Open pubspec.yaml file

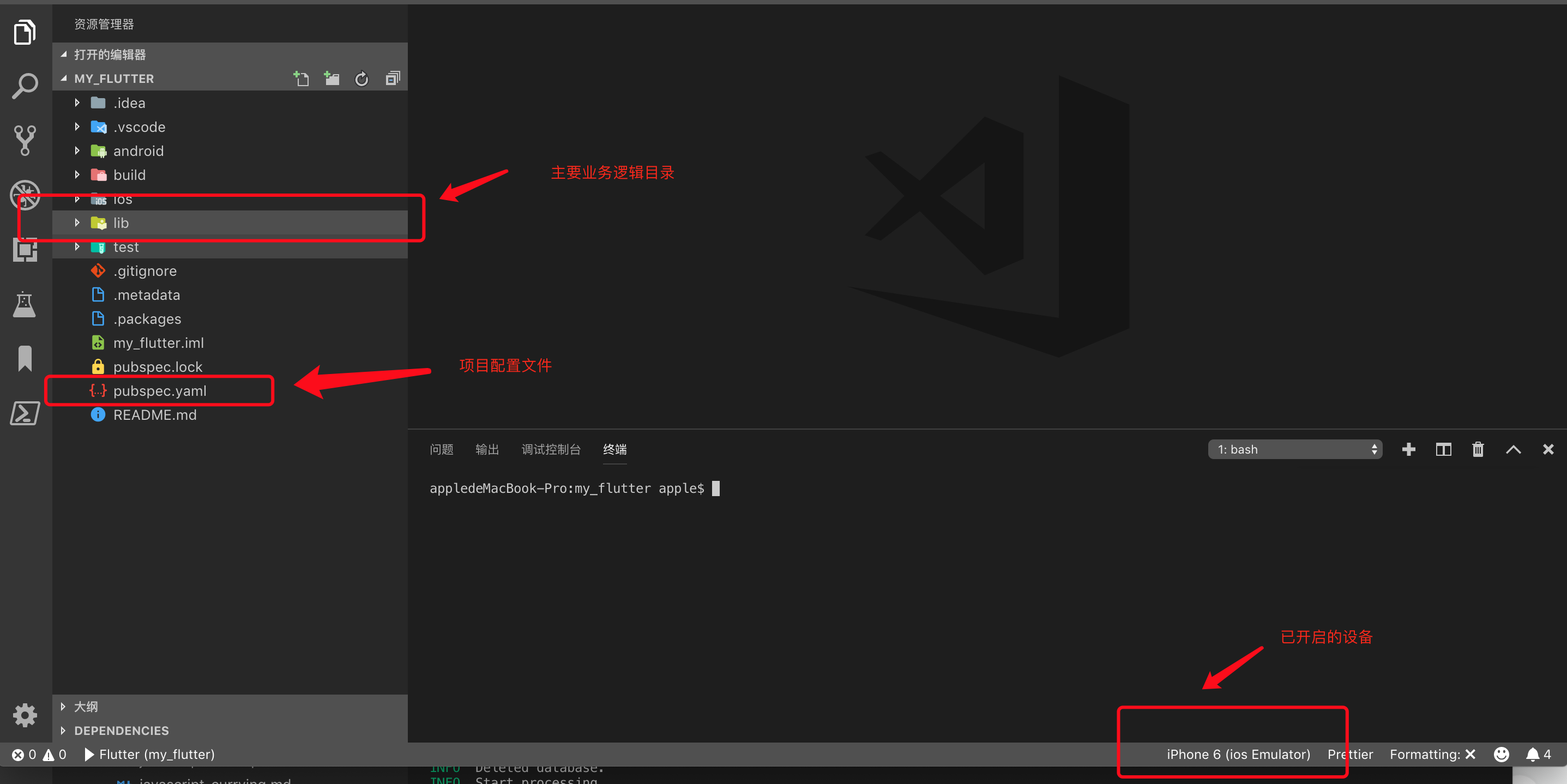[x=159, y=391]
